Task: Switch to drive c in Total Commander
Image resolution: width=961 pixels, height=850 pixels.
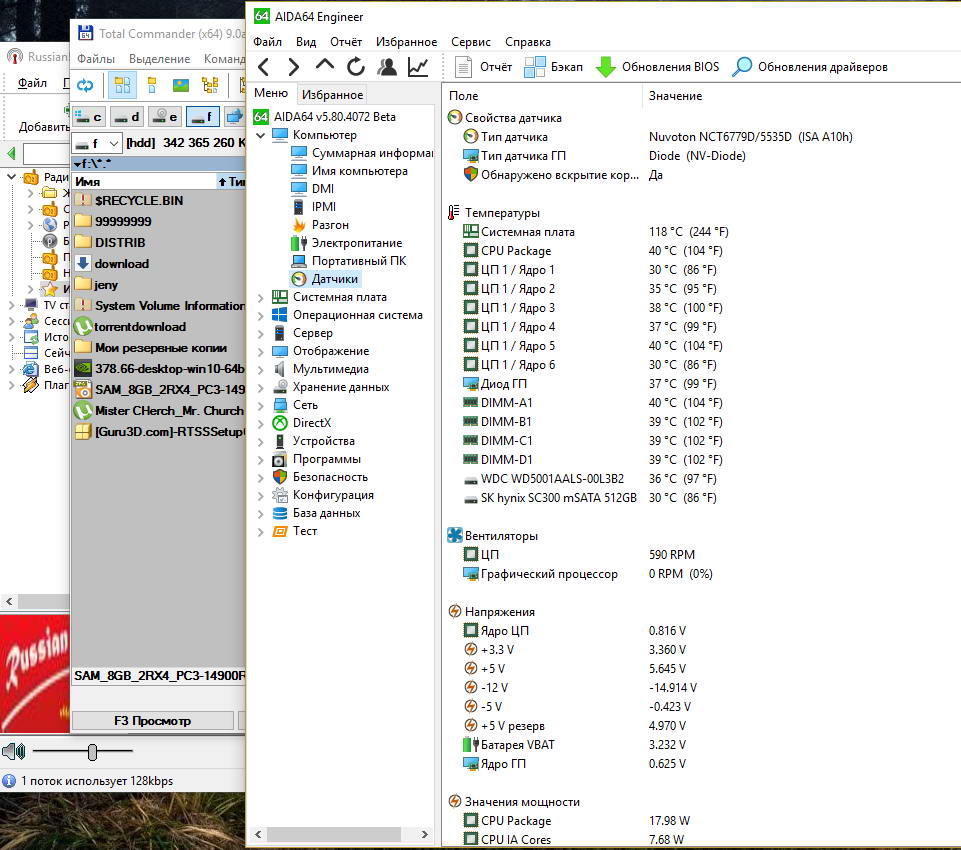Action: click(x=89, y=116)
